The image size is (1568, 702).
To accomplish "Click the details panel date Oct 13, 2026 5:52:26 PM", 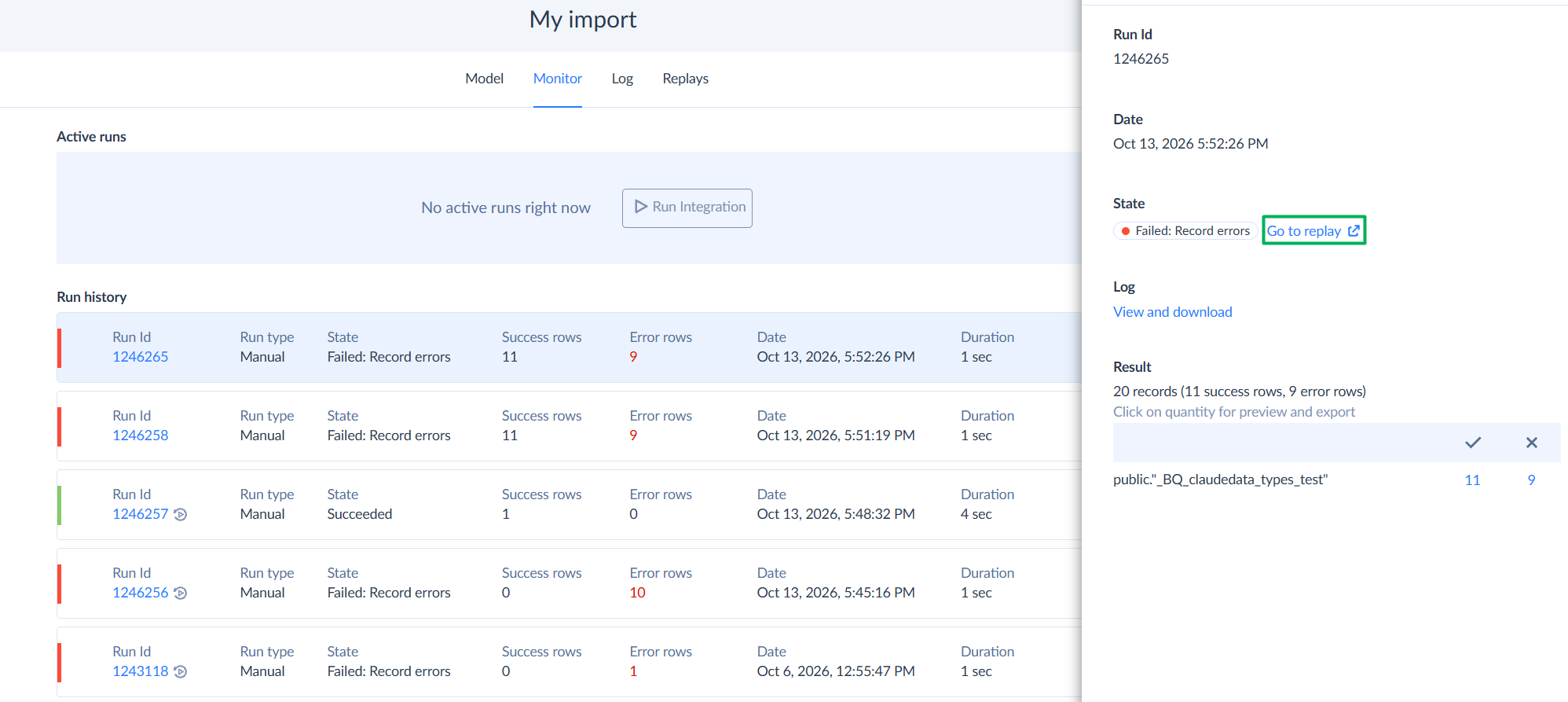I will click(x=1191, y=144).
